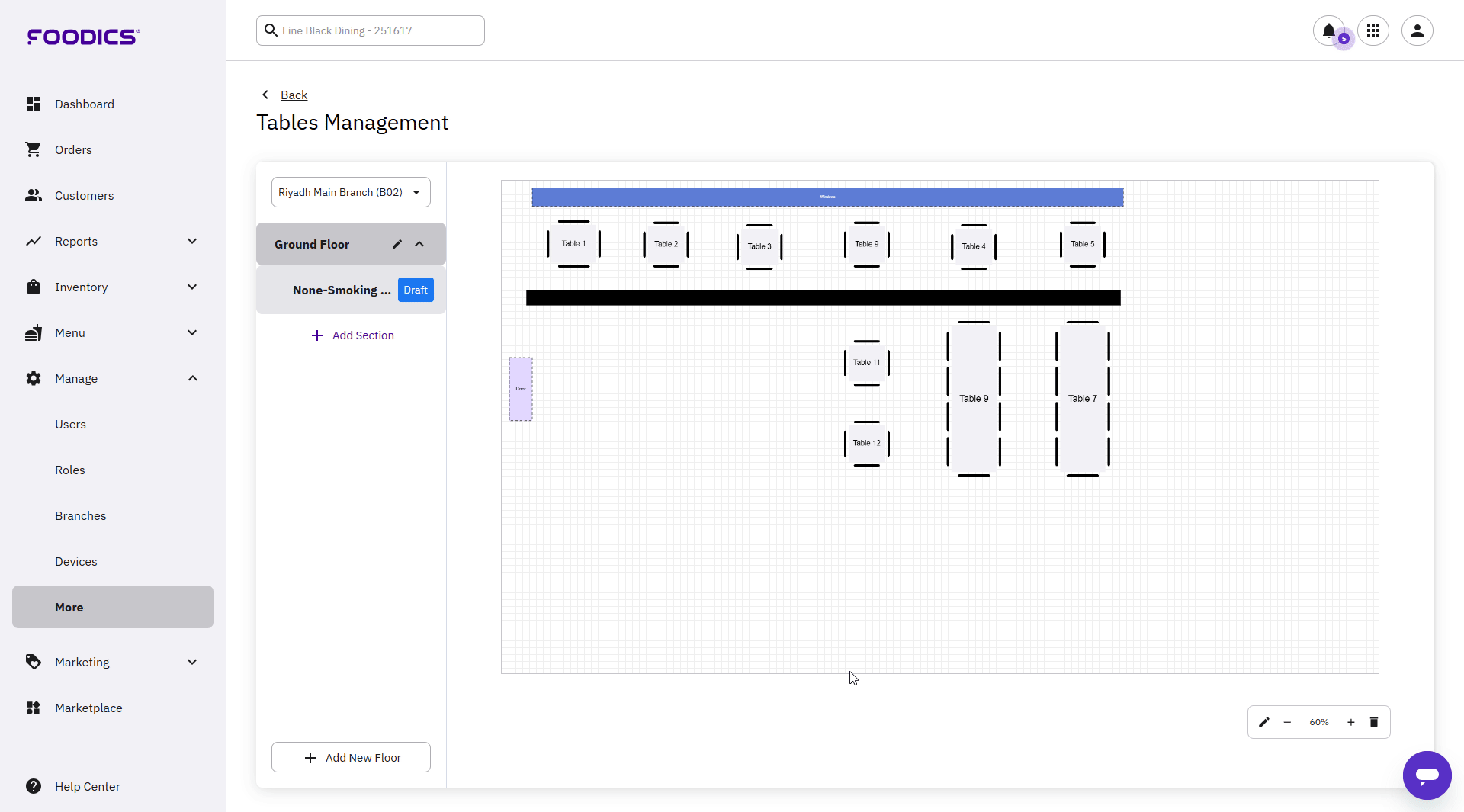Zoom in the floor plan

(1350, 722)
